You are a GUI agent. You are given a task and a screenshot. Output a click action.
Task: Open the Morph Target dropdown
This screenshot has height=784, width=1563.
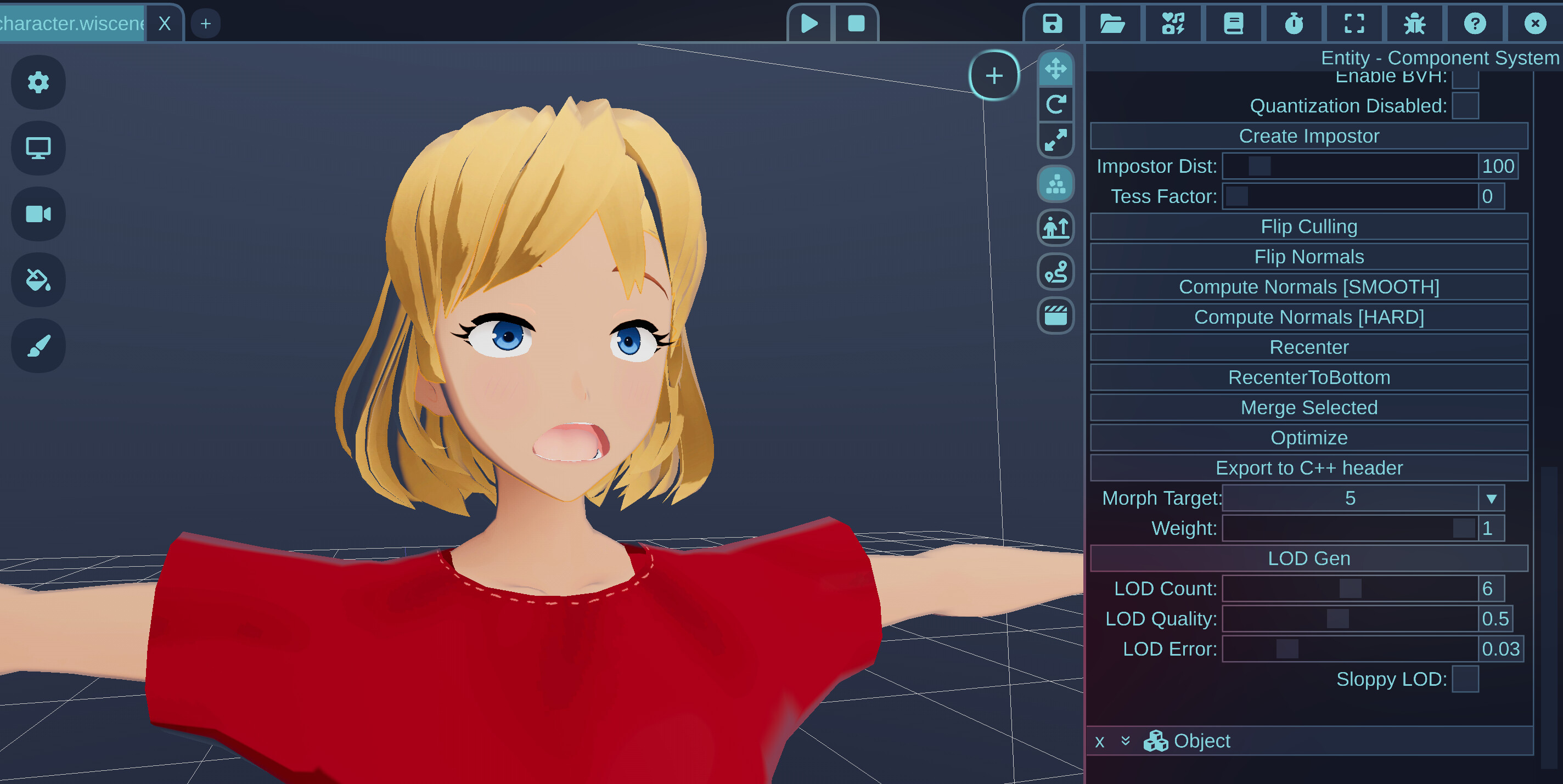click(1492, 498)
